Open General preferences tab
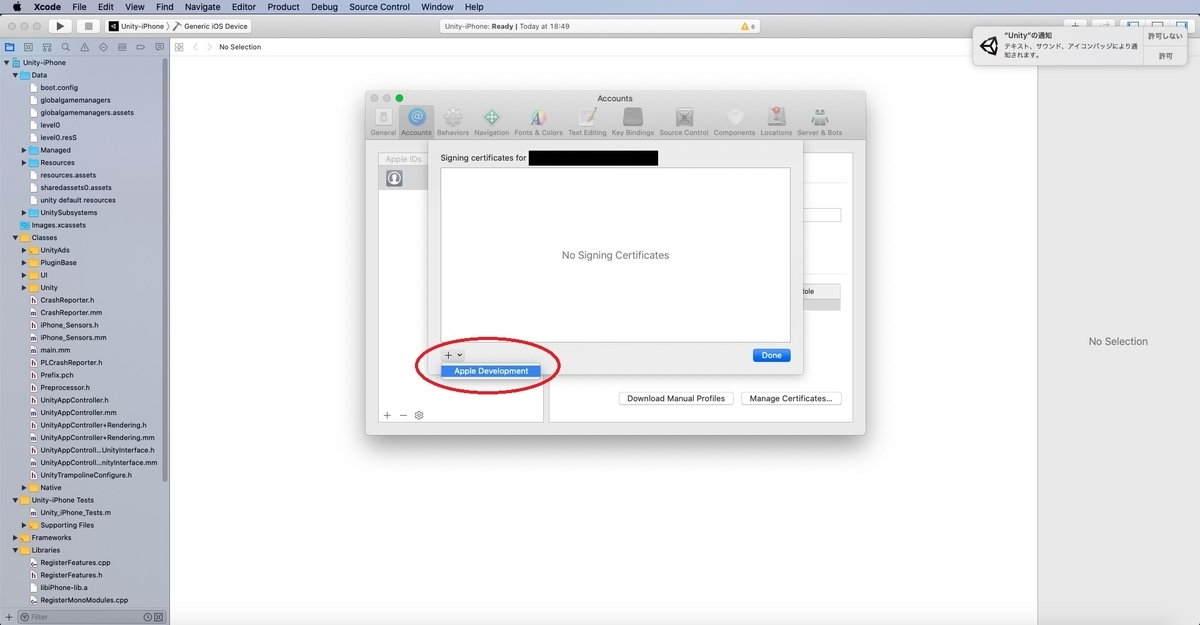The width and height of the screenshot is (1200, 625). (x=383, y=121)
